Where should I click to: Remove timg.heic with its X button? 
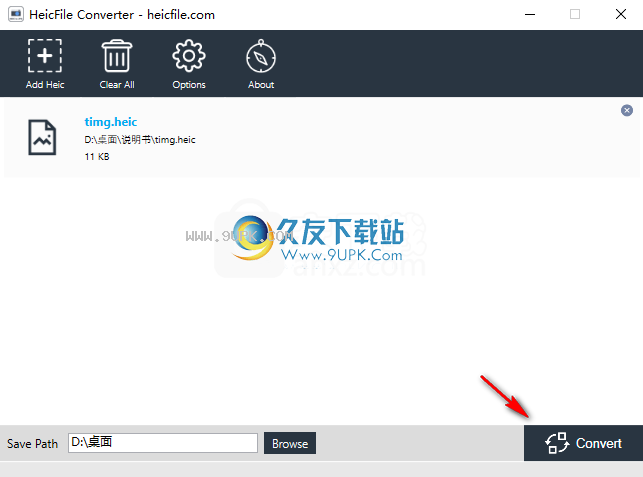point(627,110)
